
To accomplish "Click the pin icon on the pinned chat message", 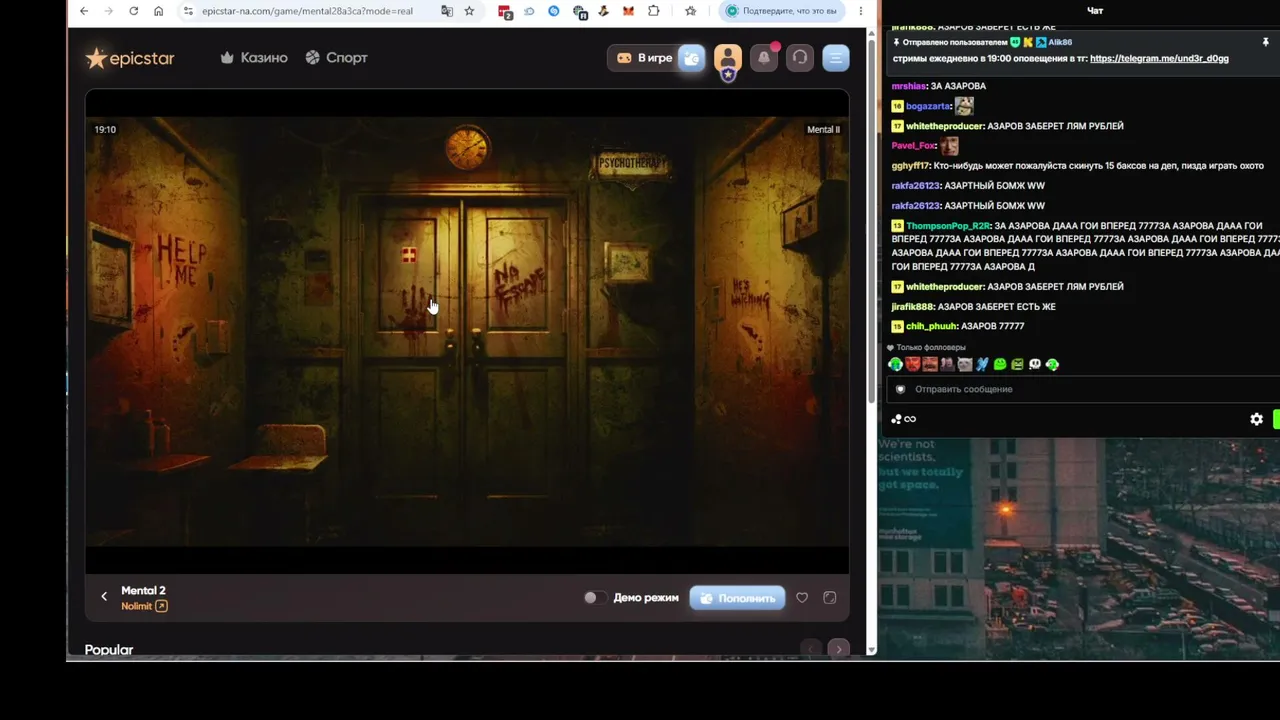I will pos(1265,42).
